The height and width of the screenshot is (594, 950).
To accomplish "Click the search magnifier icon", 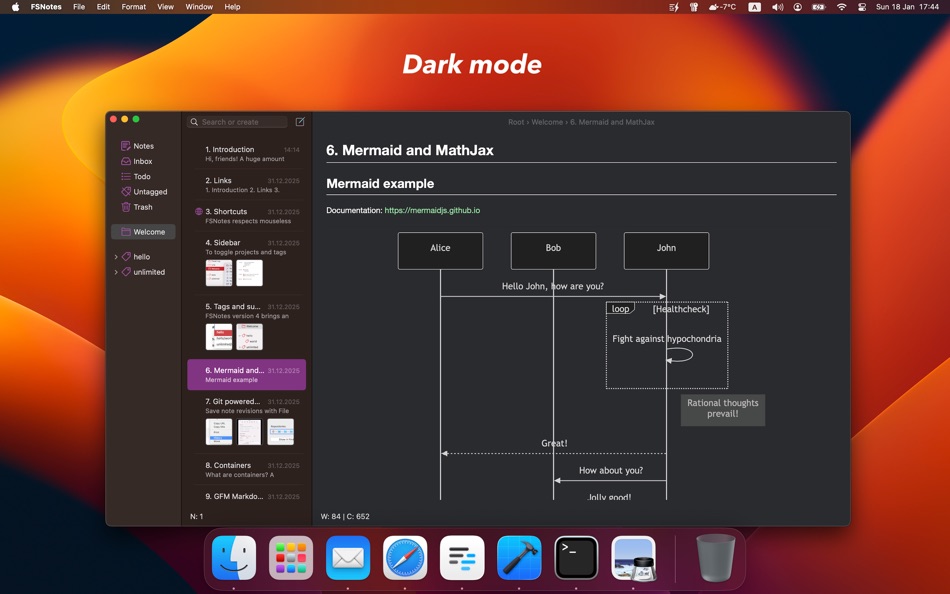I will [193, 121].
